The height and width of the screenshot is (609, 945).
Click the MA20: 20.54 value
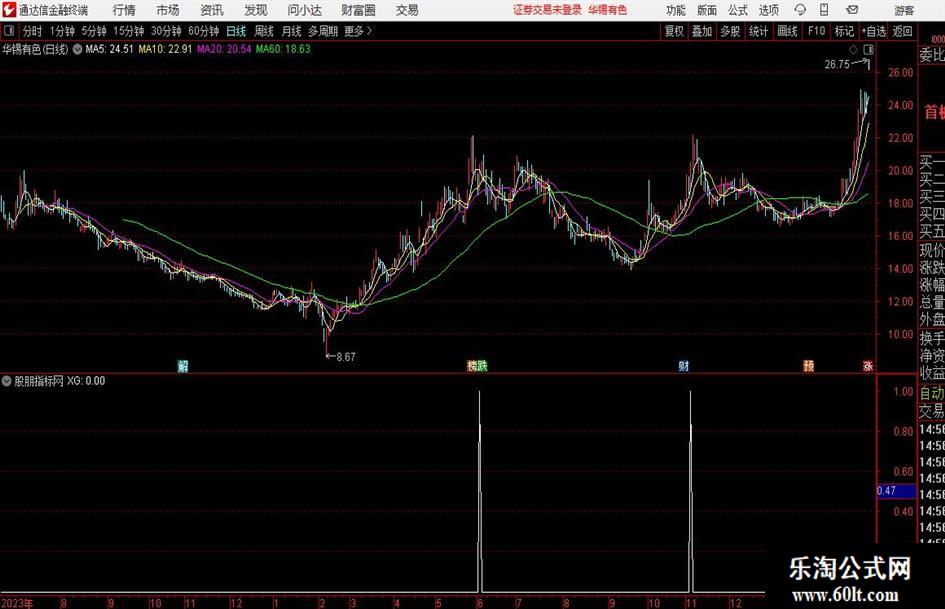click(224, 49)
